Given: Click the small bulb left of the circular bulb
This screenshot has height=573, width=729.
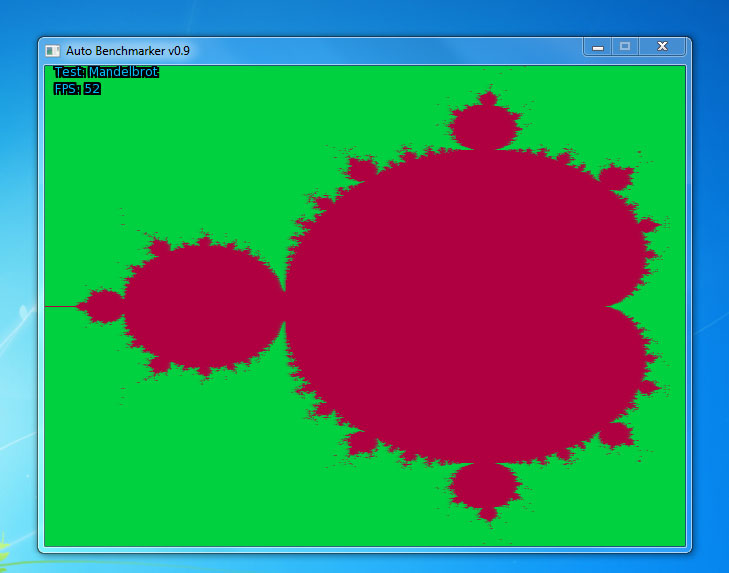Looking at the screenshot, I should pyautogui.click(x=102, y=306).
